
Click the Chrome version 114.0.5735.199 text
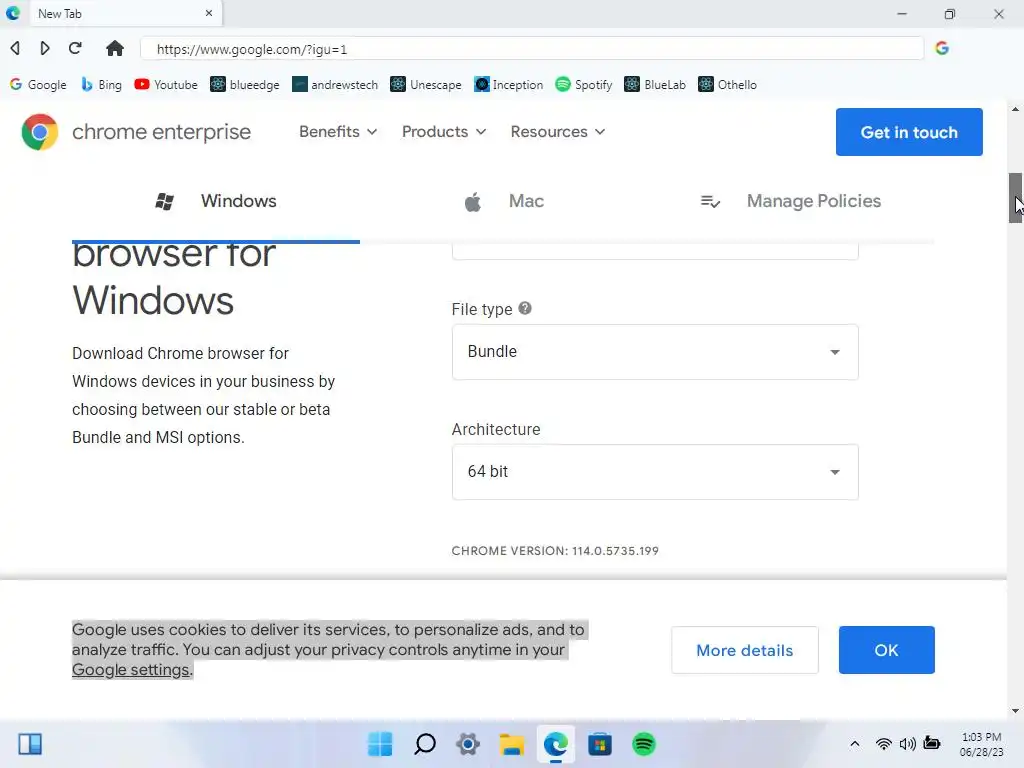coord(555,551)
